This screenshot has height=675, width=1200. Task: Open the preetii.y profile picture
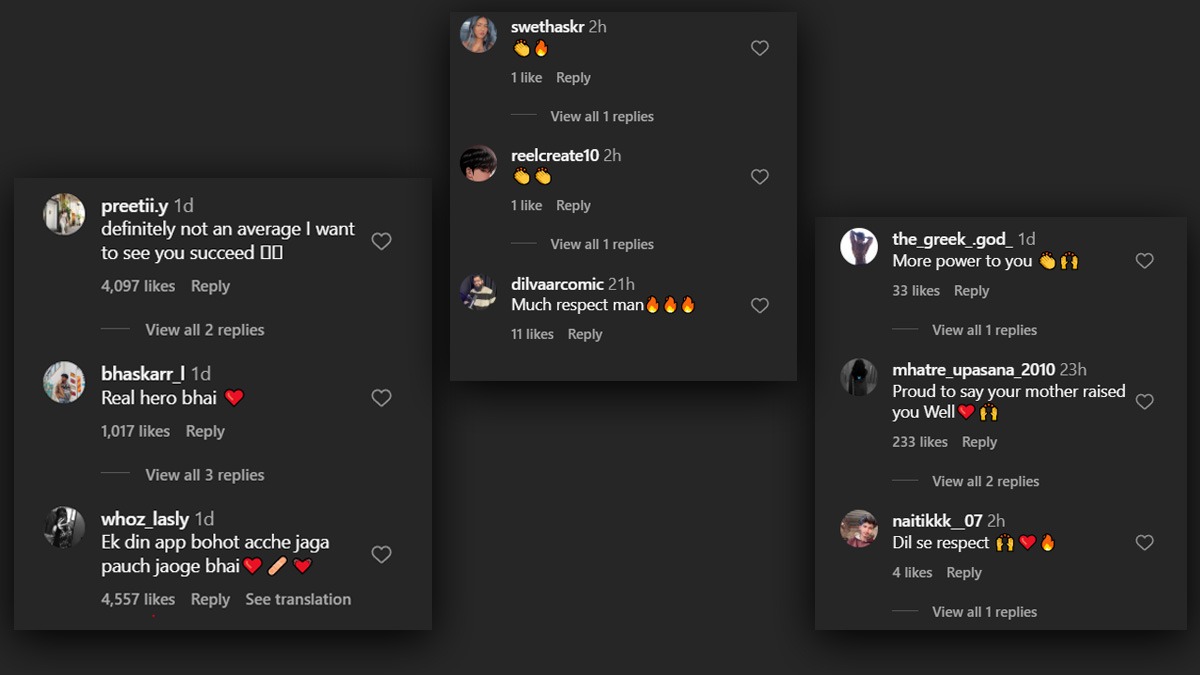pos(64,214)
